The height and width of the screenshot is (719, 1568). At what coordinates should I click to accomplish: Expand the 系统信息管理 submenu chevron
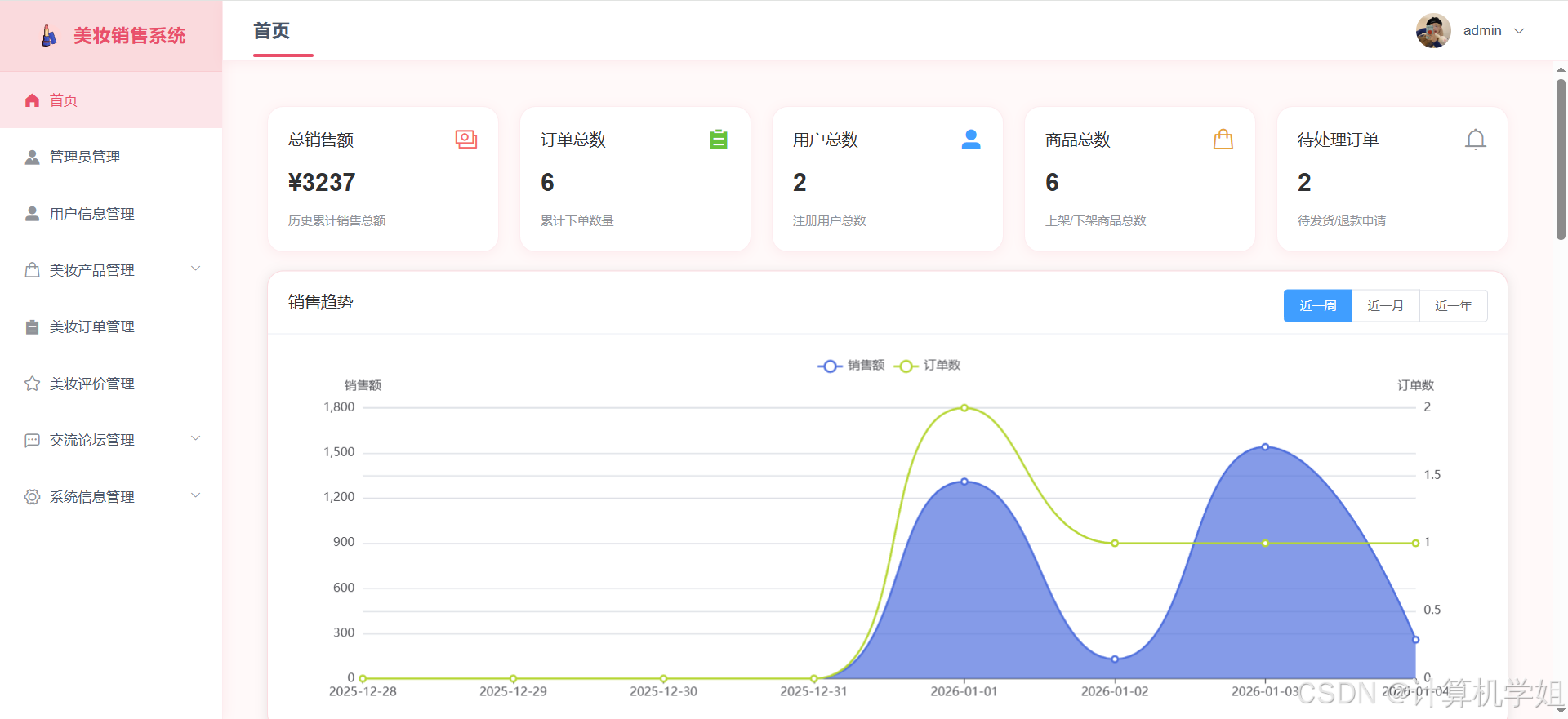pos(196,495)
